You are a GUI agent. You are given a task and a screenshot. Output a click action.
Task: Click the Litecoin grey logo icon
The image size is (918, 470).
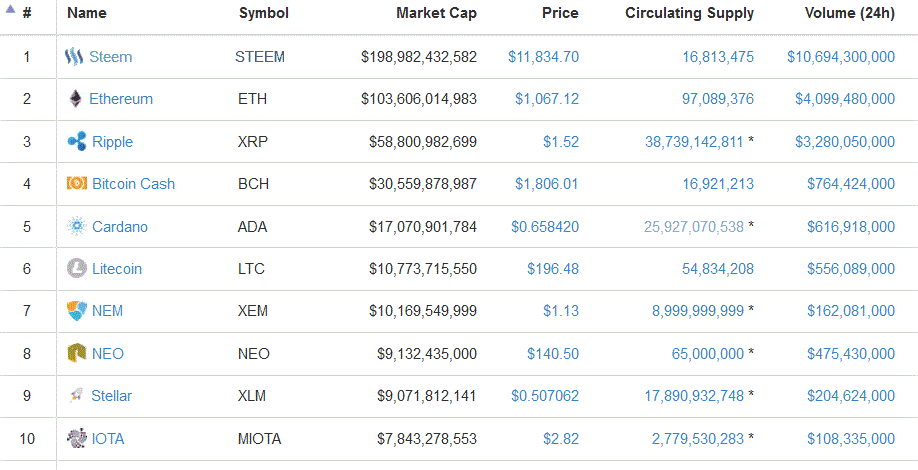[77, 269]
